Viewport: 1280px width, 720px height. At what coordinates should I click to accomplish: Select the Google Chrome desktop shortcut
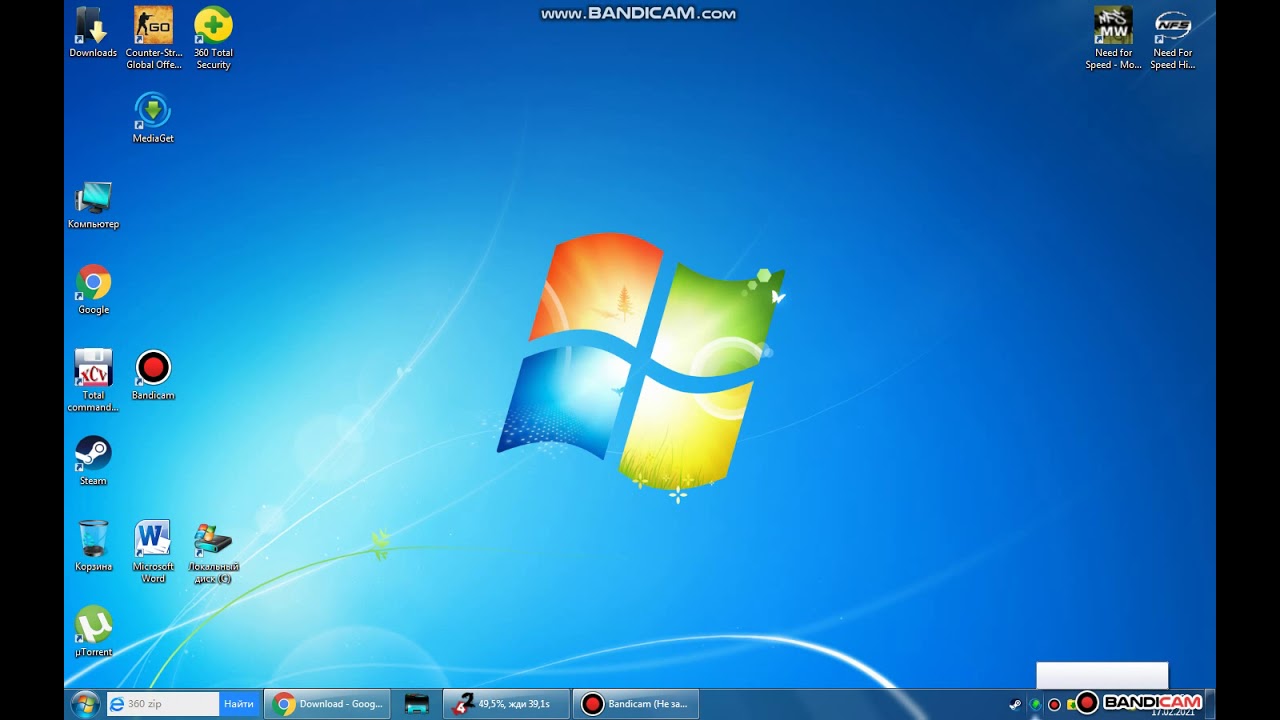93,290
